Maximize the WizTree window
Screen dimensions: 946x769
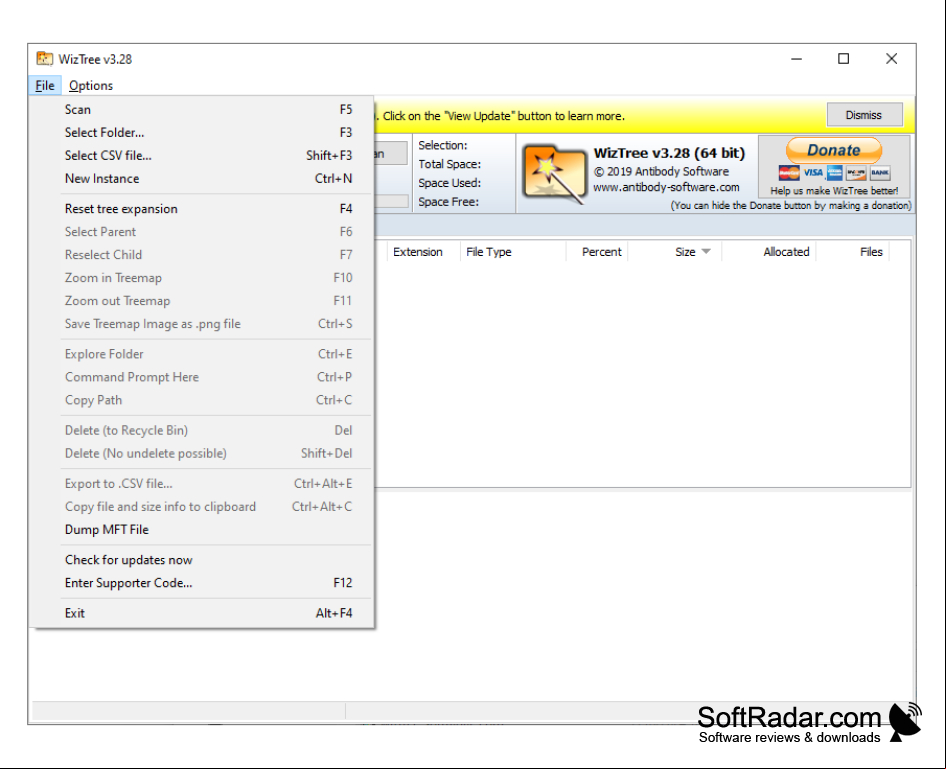point(843,59)
